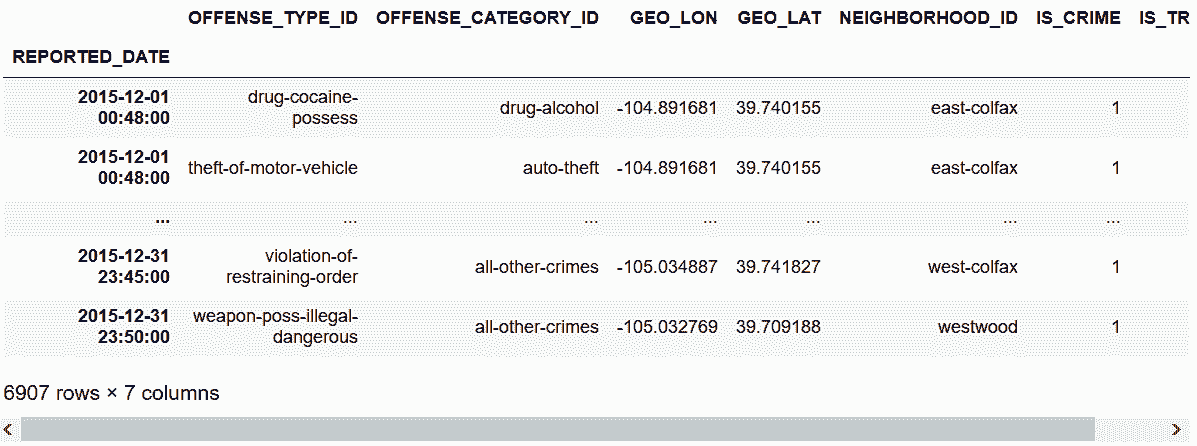Image resolution: width=1197 pixels, height=446 pixels.
Task: Click the theft-of-motor-vehicle cell
Action: coord(273,168)
